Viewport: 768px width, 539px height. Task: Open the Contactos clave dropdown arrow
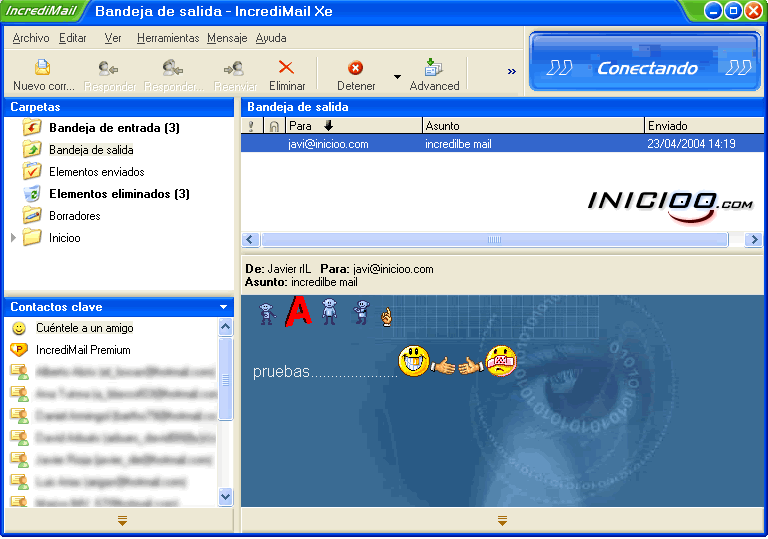click(x=223, y=307)
